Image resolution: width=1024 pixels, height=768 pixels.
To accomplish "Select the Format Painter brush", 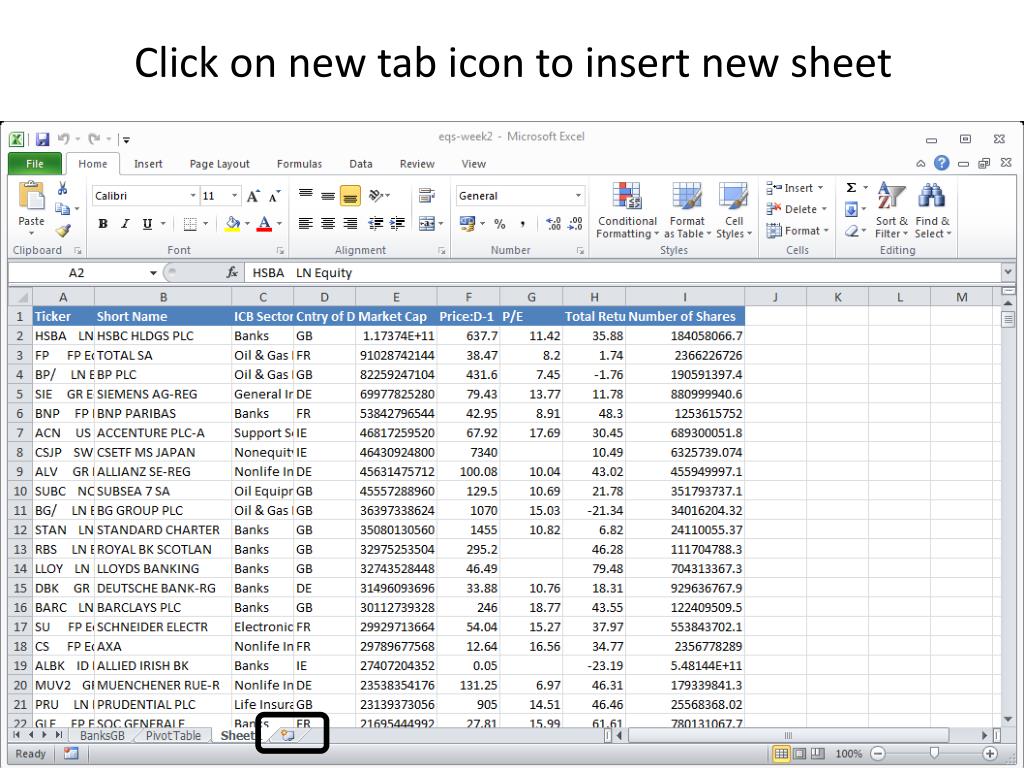I will tap(63, 231).
